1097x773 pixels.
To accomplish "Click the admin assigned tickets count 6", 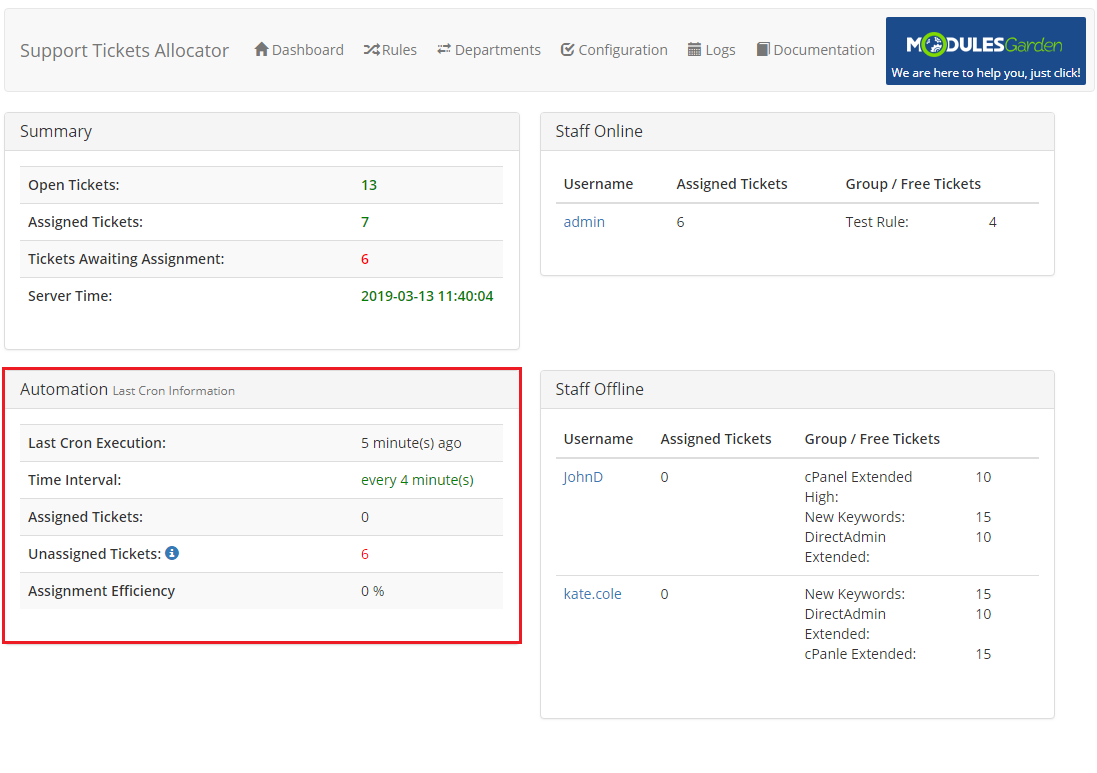I will click(x=680, y=222).
